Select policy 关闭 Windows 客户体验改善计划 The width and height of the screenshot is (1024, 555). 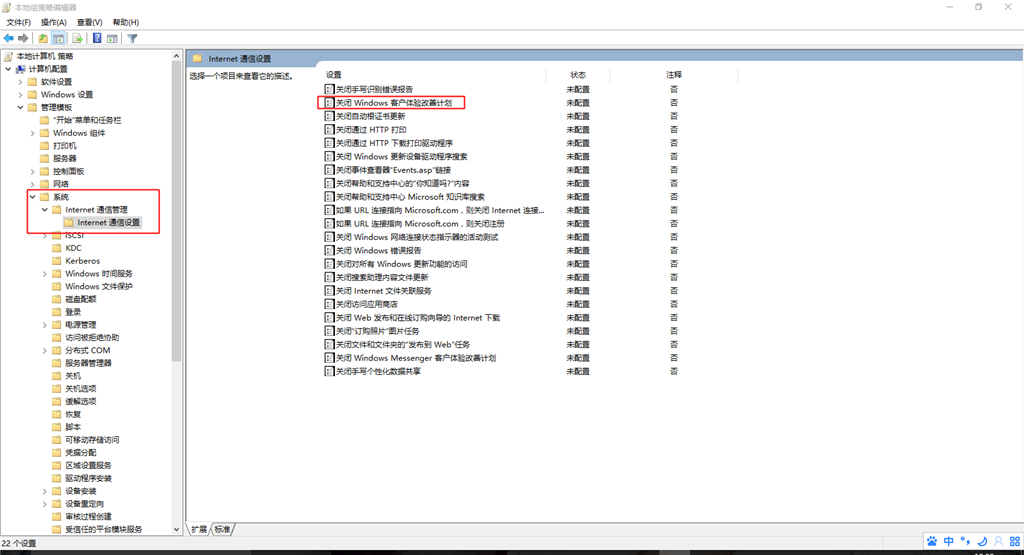point(394,103)
